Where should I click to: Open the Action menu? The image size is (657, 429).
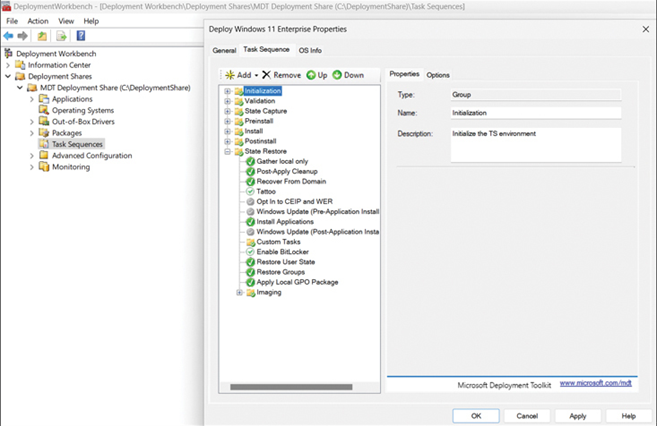tap(38, 21)
